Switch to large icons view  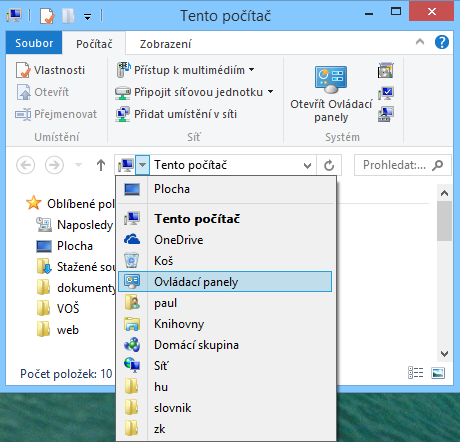[438, 373]
